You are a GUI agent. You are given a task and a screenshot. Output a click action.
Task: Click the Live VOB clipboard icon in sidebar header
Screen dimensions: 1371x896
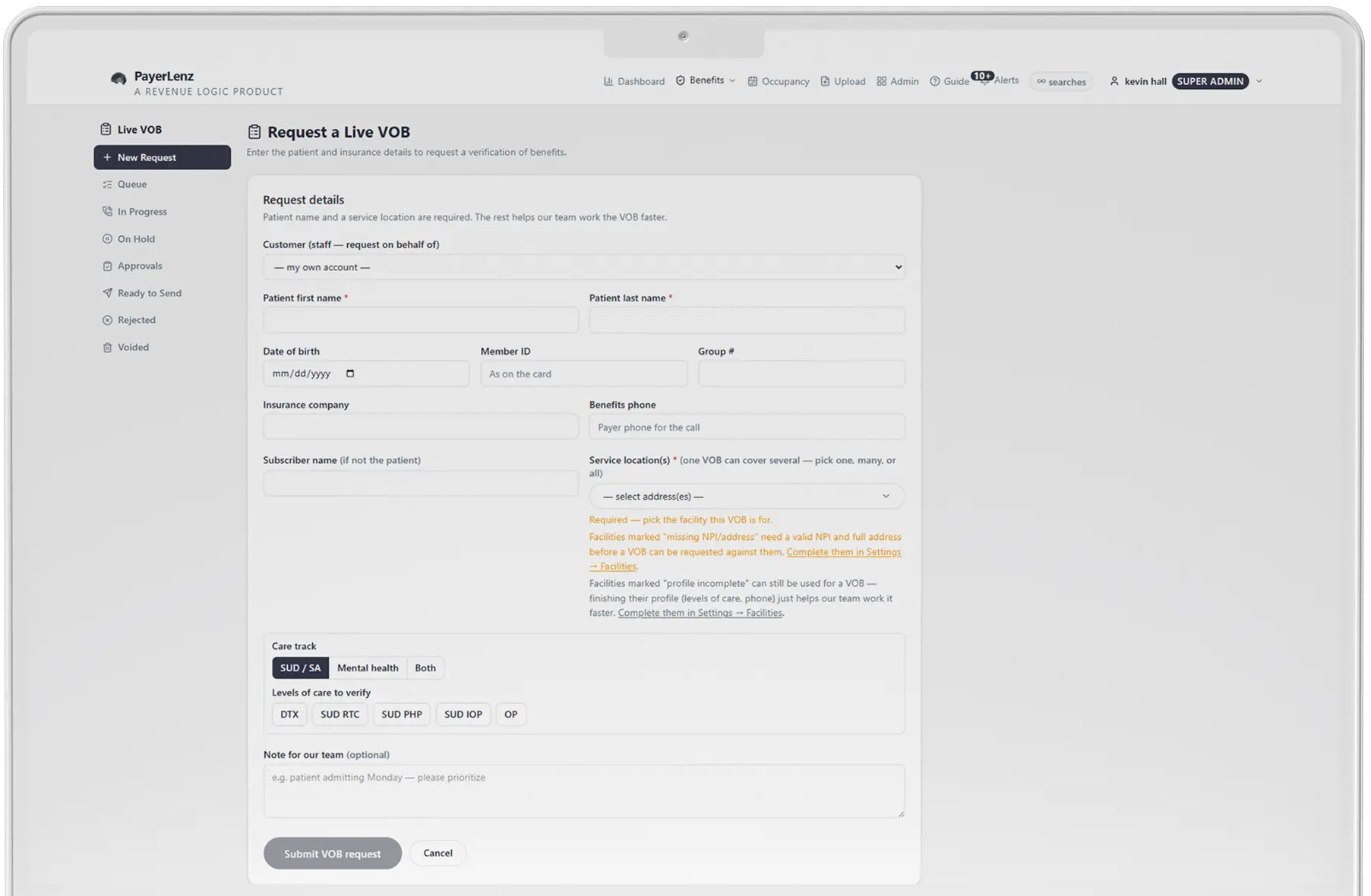tap(106, 129)
